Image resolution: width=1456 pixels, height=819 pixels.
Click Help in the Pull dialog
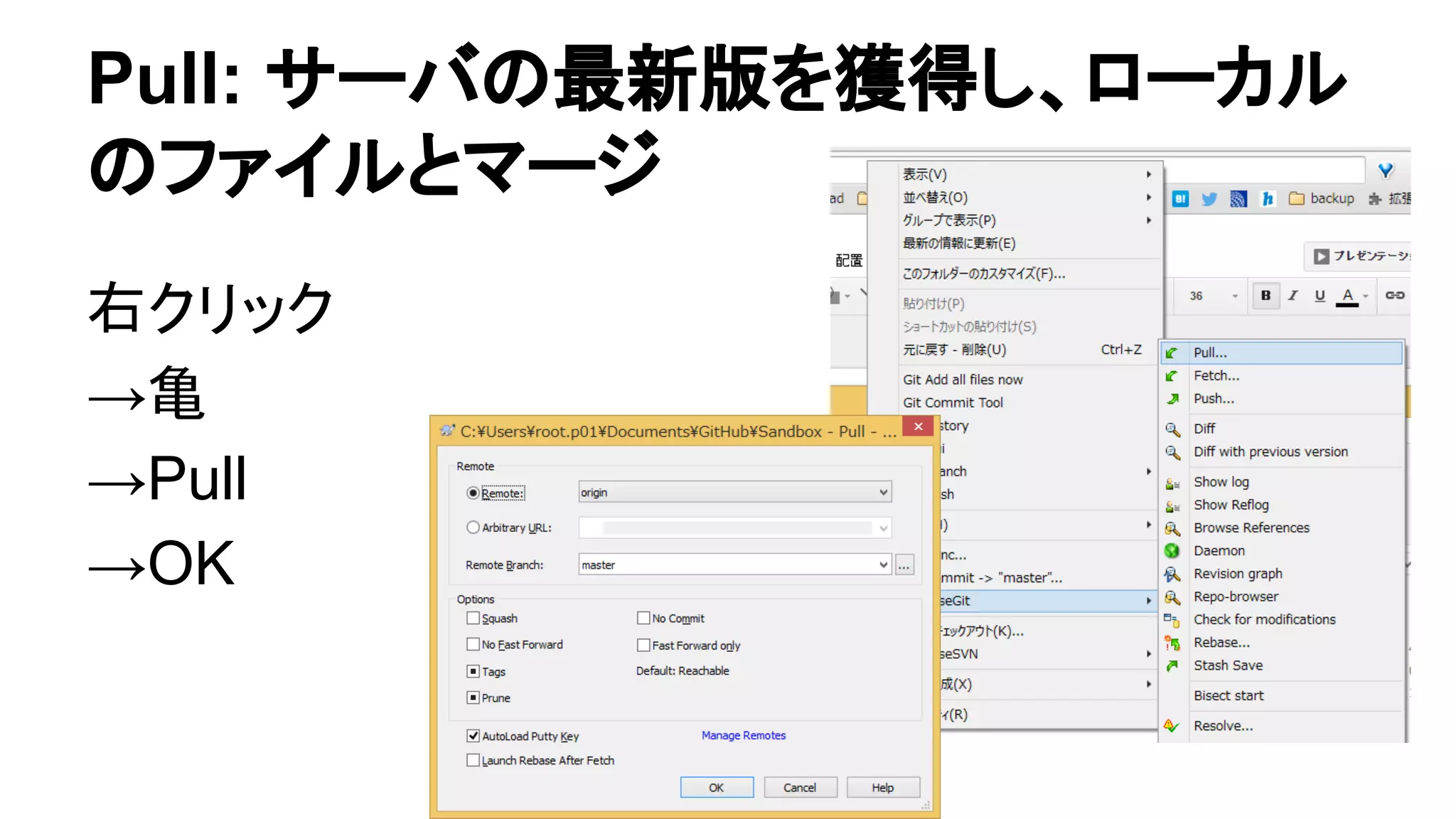[x=883, y=788]
